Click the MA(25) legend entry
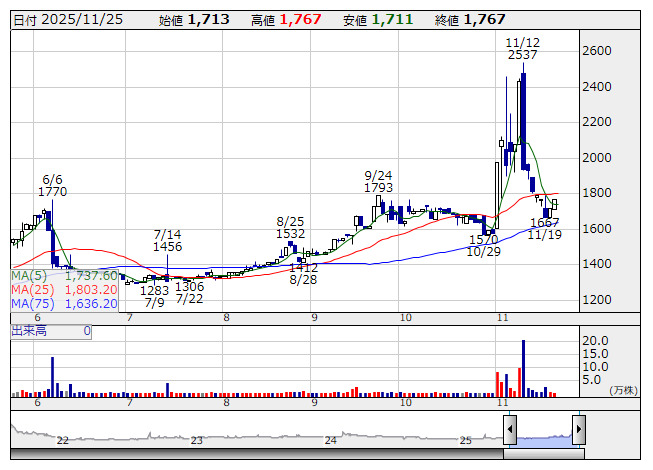The image size is (653, 470). 65,289
